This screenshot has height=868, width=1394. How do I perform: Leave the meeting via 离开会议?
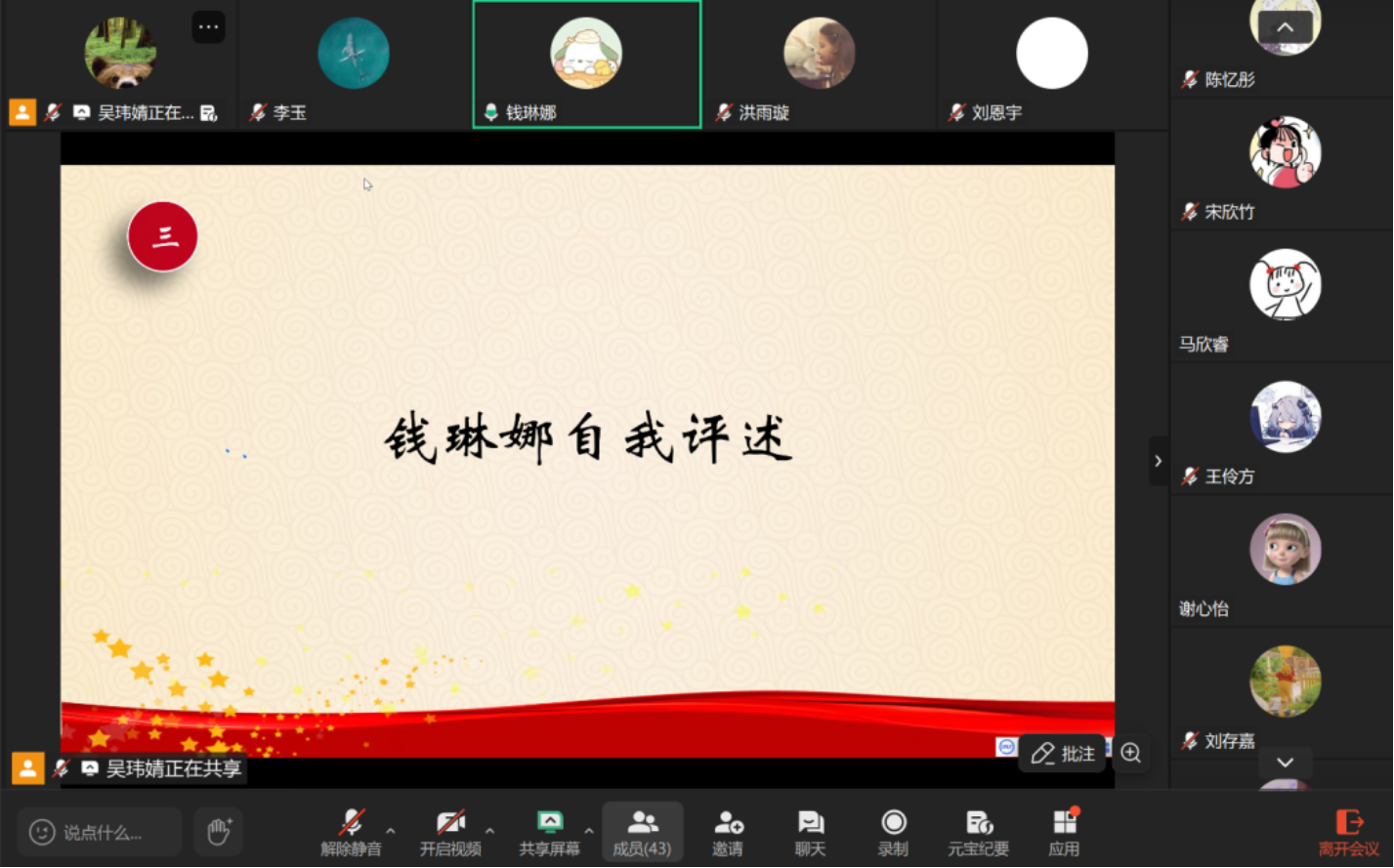1349,832
